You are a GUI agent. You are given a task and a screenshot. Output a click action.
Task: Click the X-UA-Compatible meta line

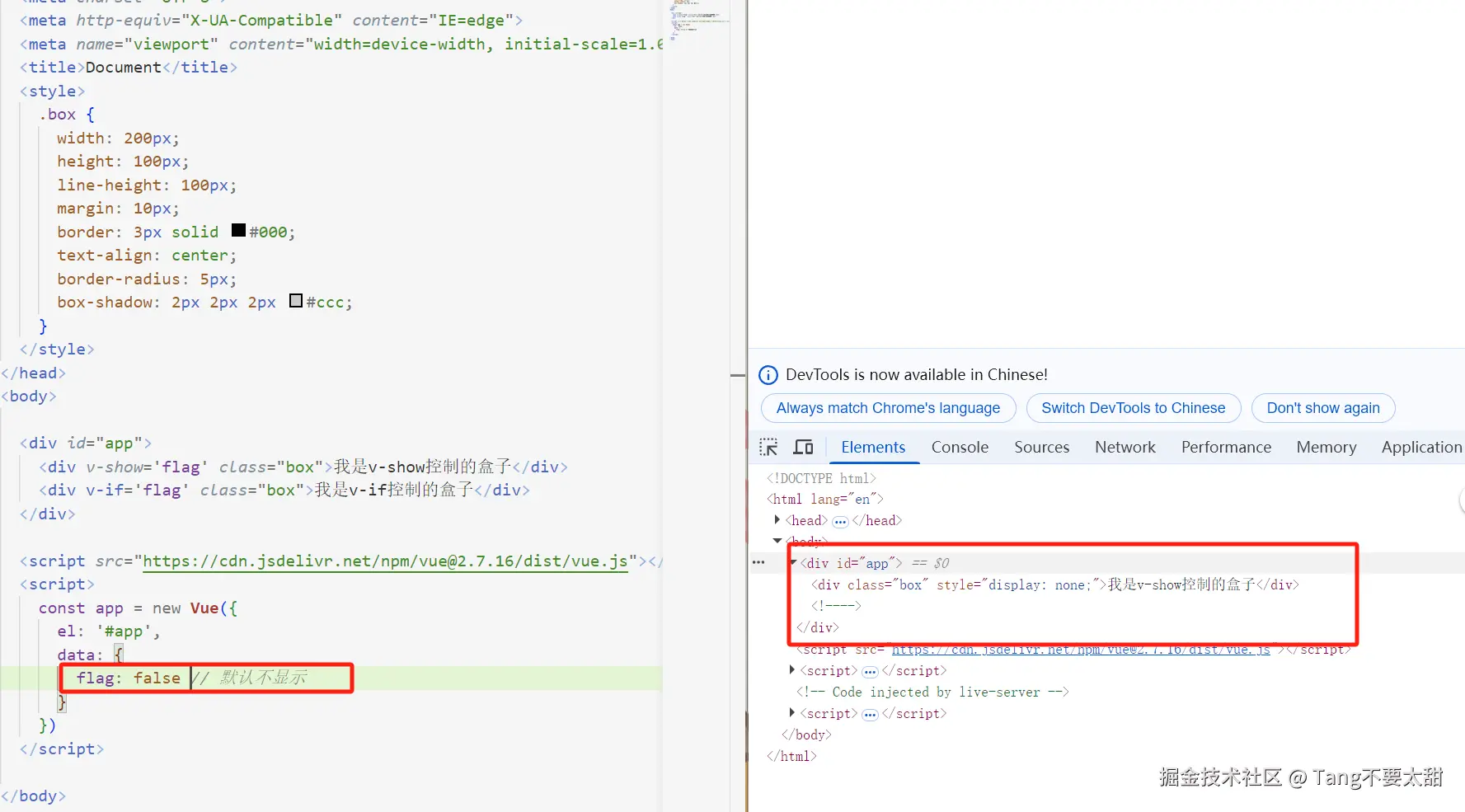[271, 21]
